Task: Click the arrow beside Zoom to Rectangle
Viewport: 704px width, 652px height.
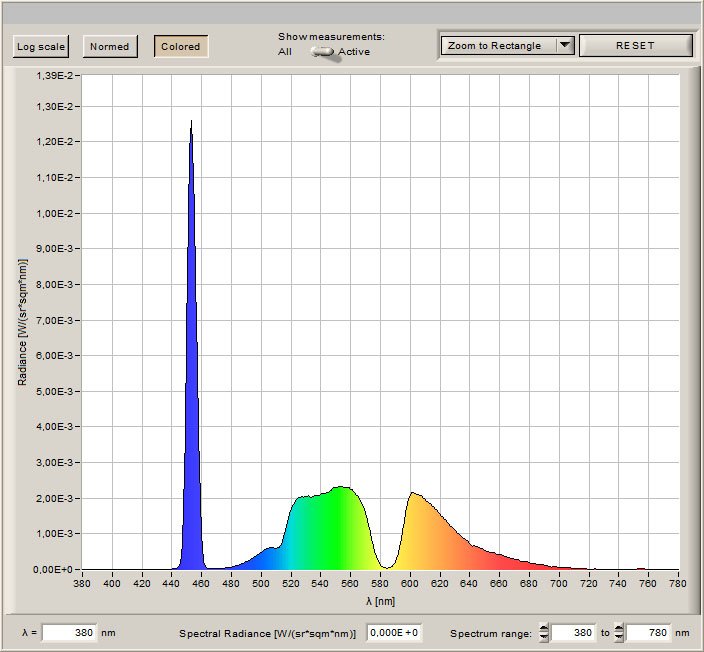Action: click(x=565, y=45)
